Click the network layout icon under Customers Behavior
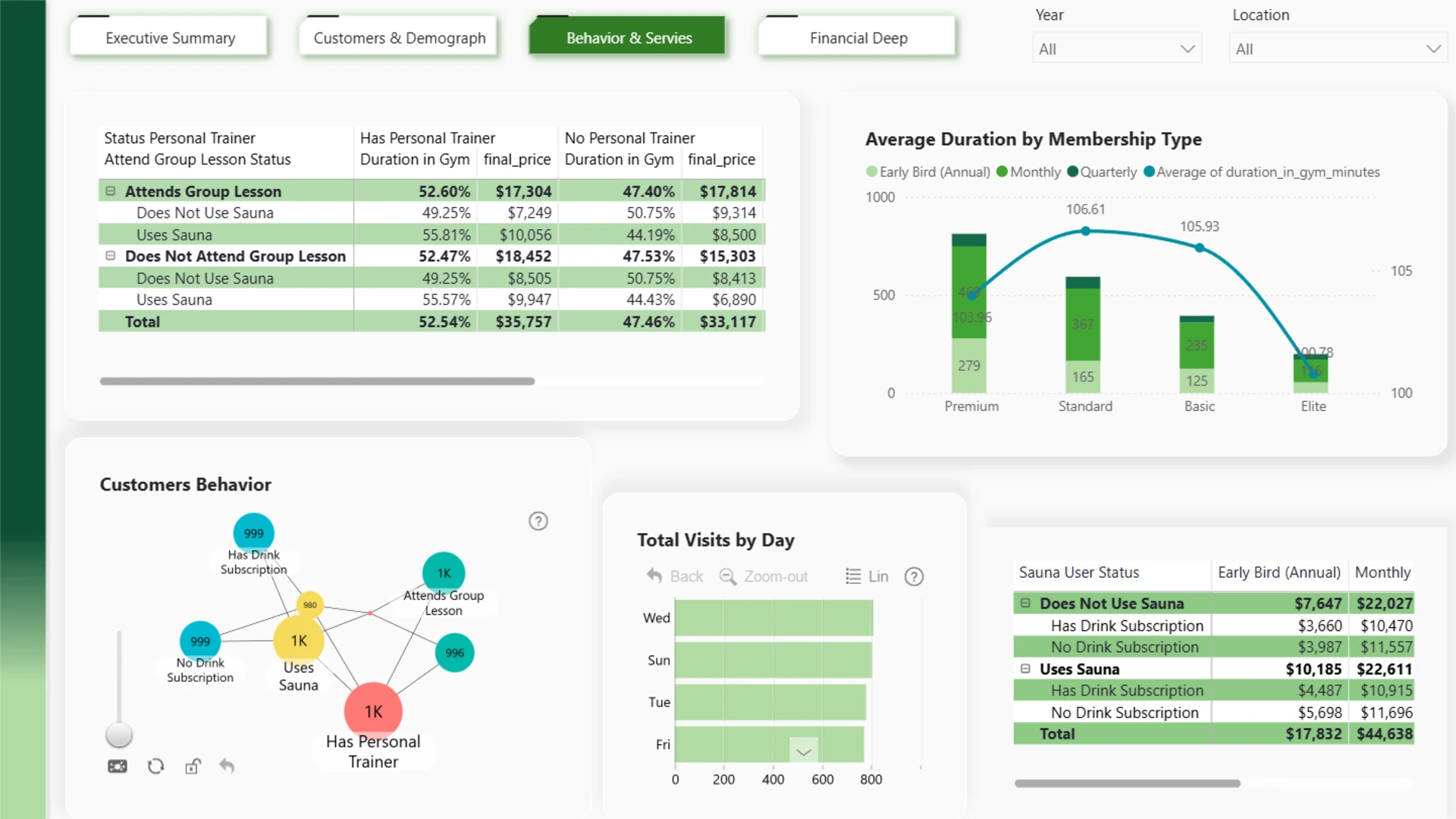Image resolution: width=1456 pixels, height=819 pixels. tap(118, 766)
